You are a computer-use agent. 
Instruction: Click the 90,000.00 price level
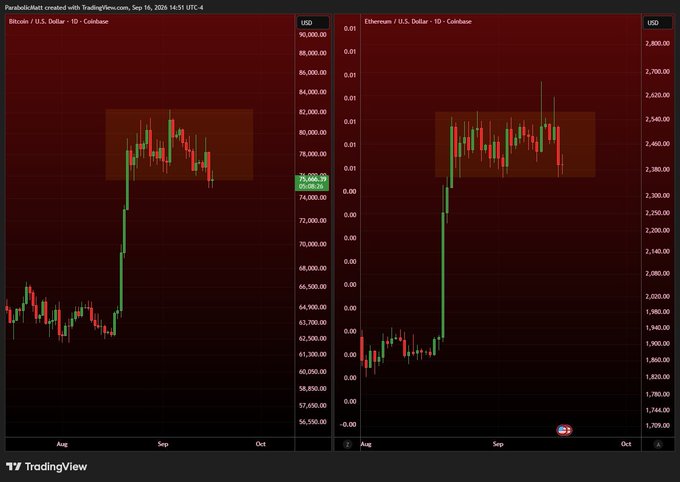(x=313, y=34)
